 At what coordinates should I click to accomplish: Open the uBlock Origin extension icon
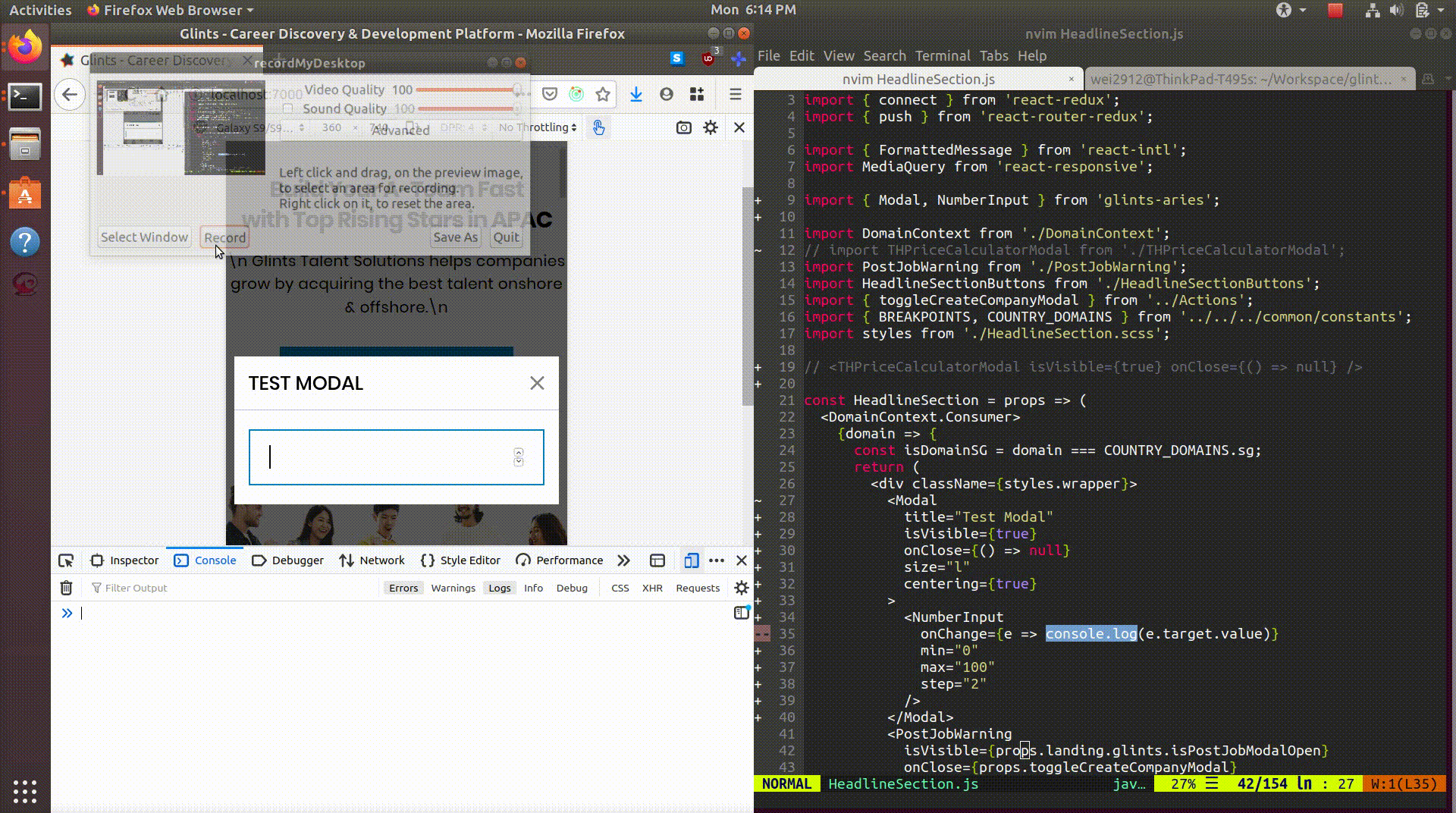coord(708,58)
